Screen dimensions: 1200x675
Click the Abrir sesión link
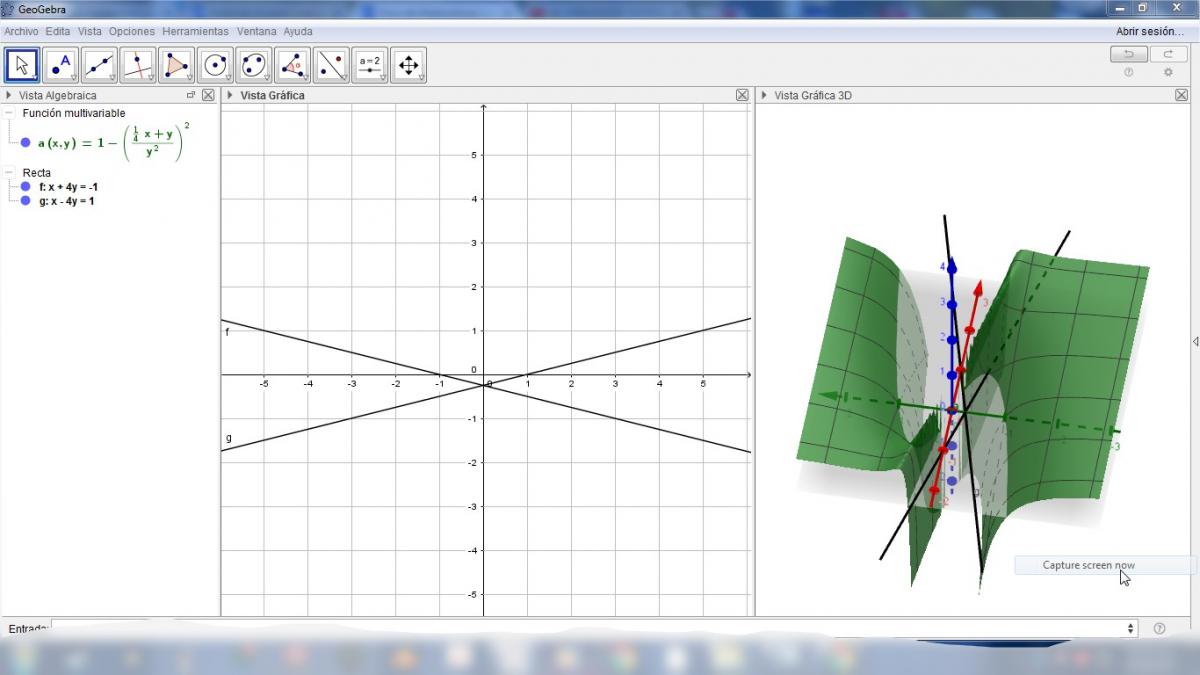click(1149, 31)
